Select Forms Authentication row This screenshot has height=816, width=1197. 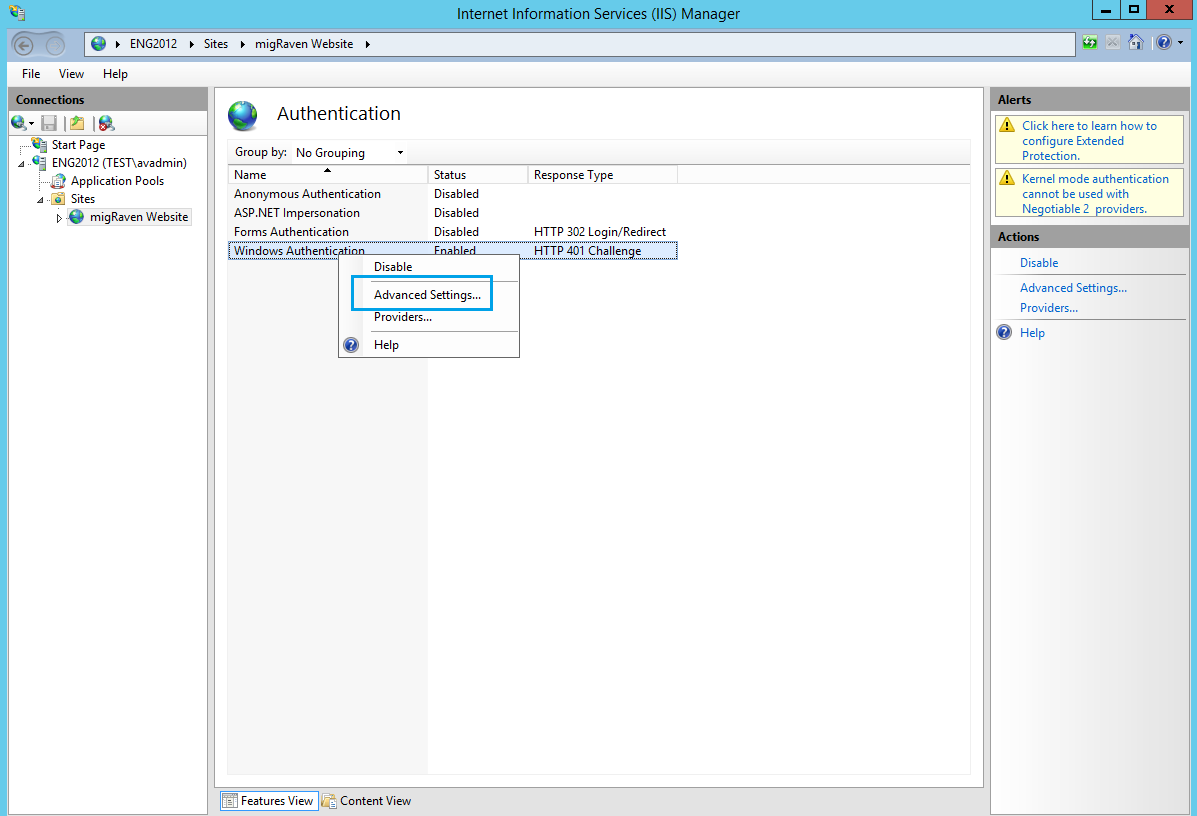pos(453,232)
